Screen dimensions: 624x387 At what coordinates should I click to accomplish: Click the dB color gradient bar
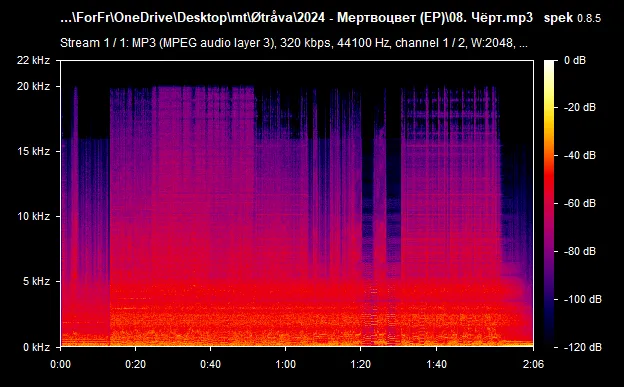click(549, 203)
